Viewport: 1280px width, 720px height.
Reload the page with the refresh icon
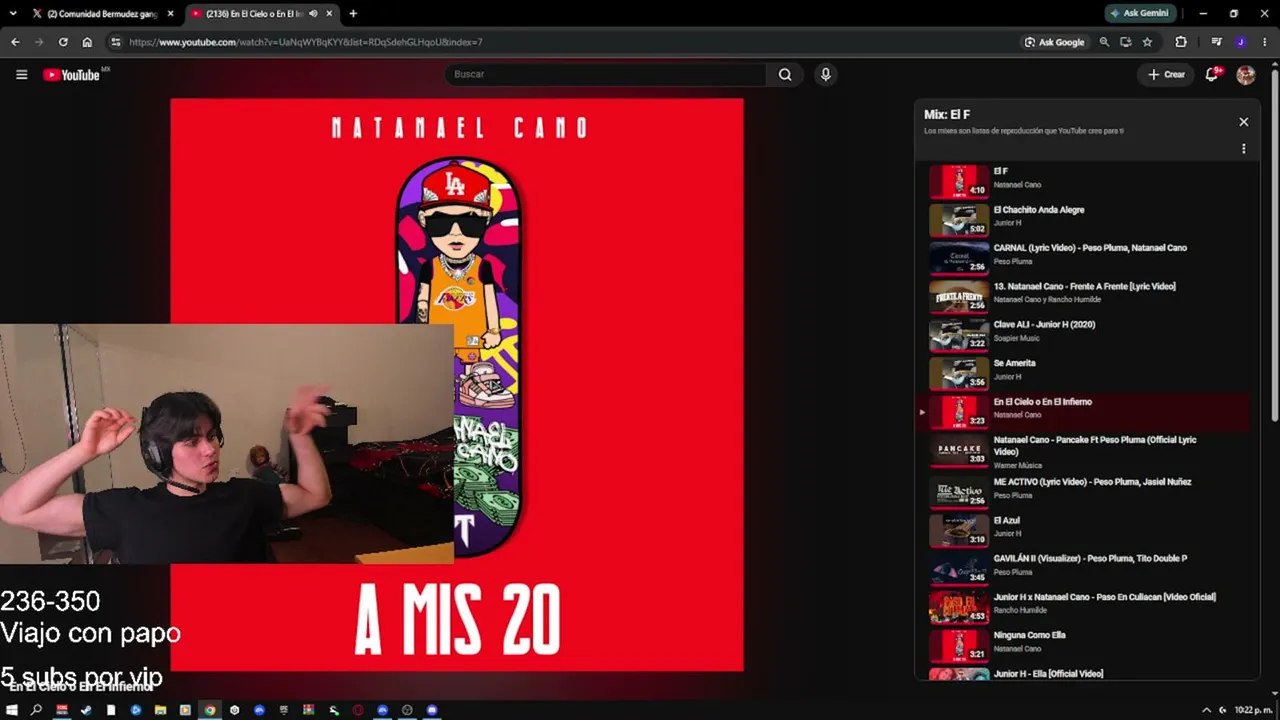pyautogui.click(x=63, y=42)
